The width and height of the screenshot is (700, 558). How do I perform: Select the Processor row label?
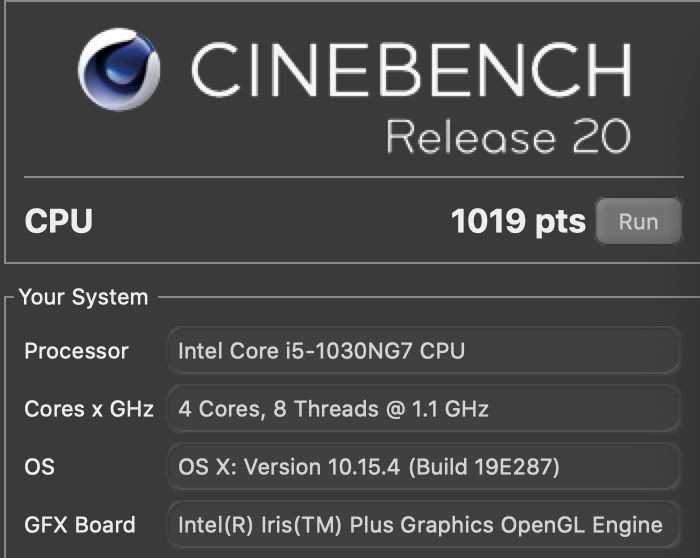click(76, 351)
